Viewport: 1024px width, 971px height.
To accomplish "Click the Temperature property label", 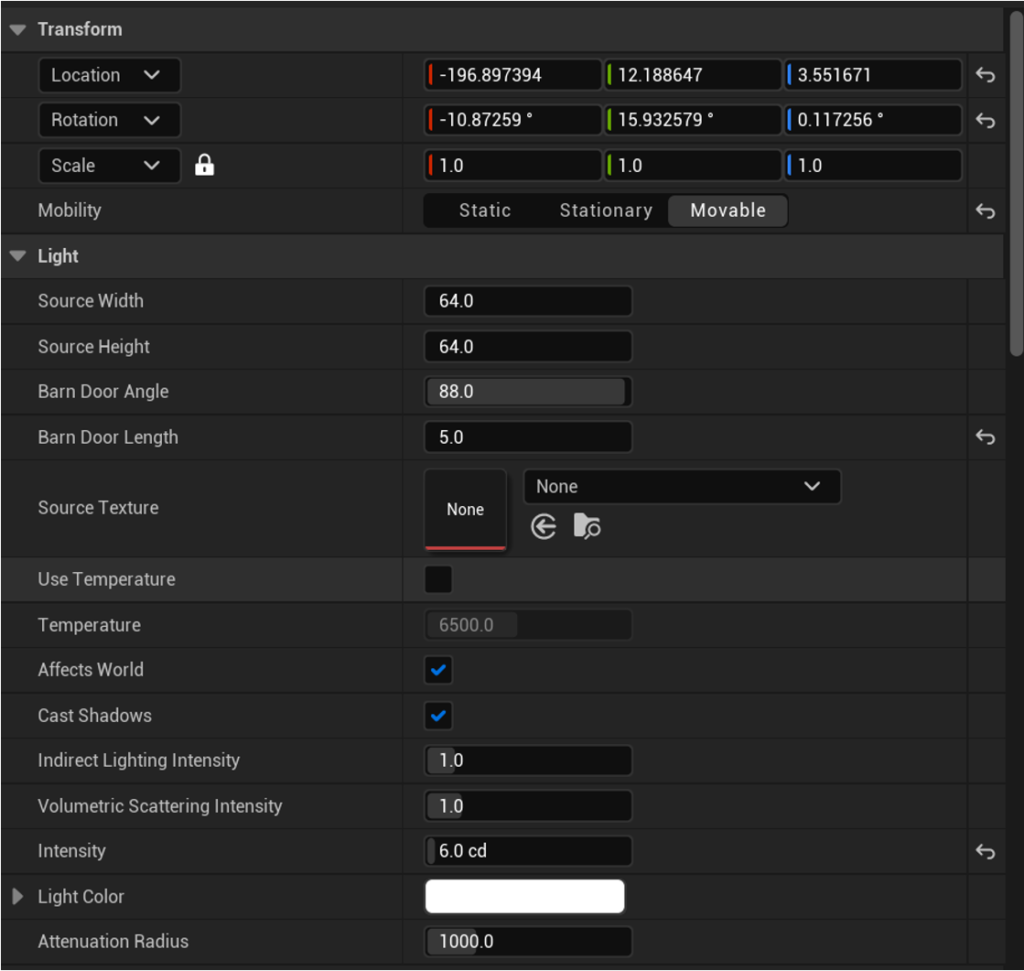I will click(89, 626).
